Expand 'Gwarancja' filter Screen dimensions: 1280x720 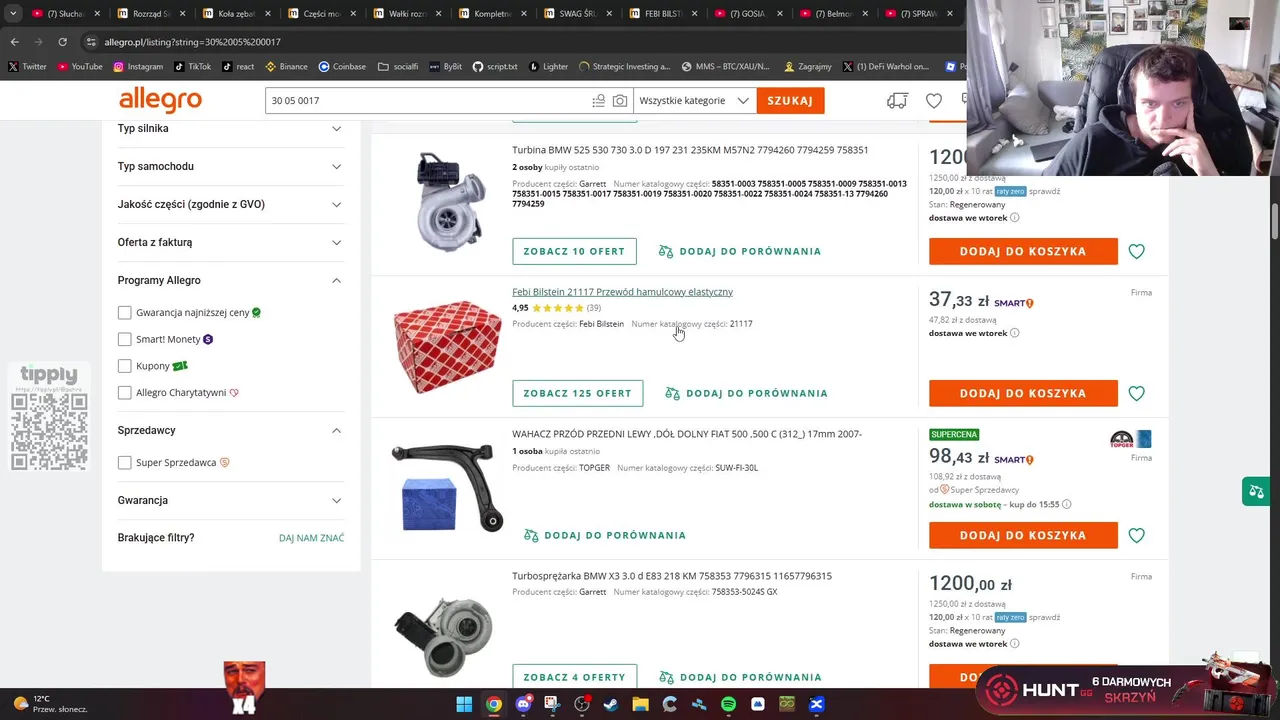(230, 500)
